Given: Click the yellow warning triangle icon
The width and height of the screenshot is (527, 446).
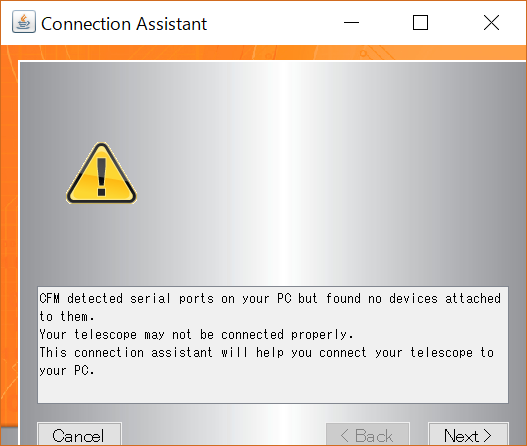Looking at the screenshot, I should tap(101, 173).
